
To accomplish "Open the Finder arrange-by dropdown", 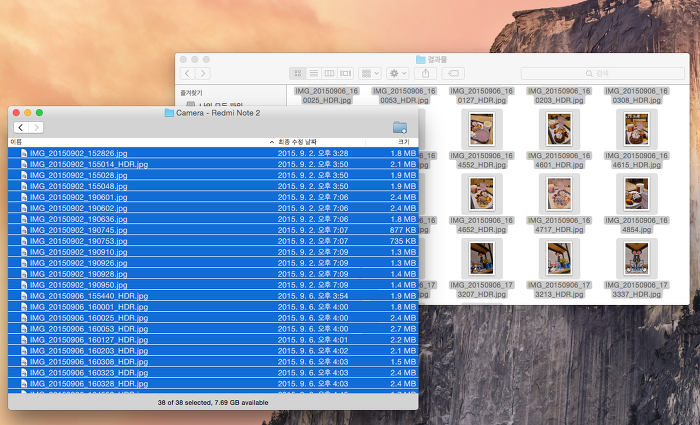I will [x=370, y=73].
